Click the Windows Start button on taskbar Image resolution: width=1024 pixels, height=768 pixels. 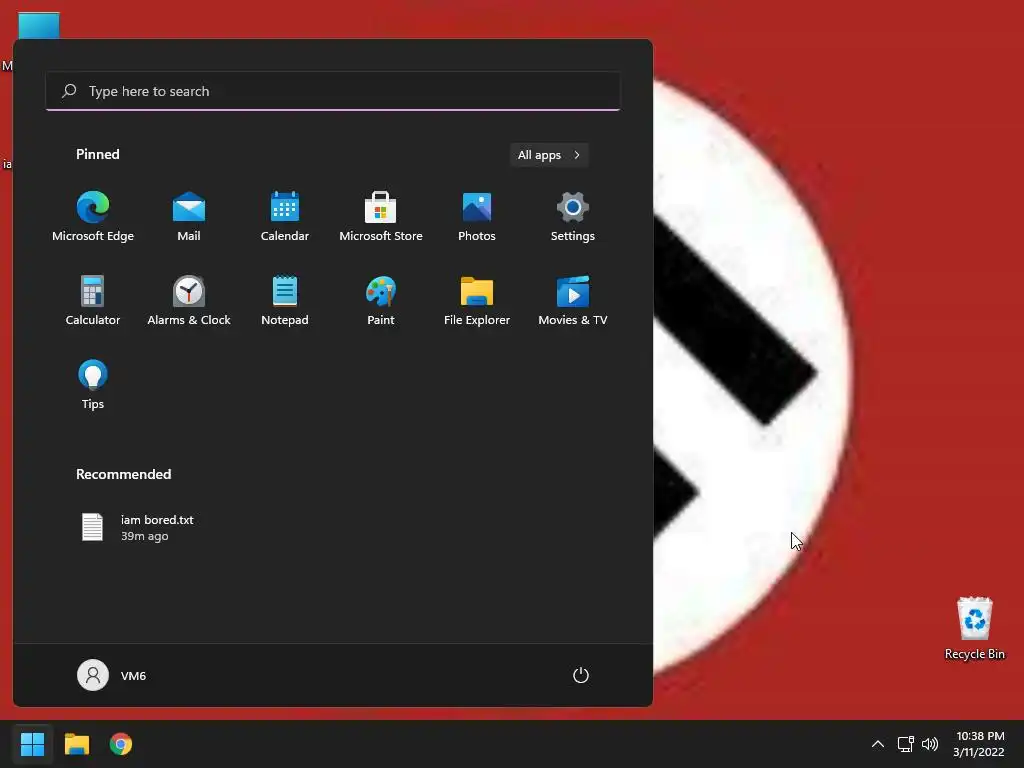(x=32, y=744)
